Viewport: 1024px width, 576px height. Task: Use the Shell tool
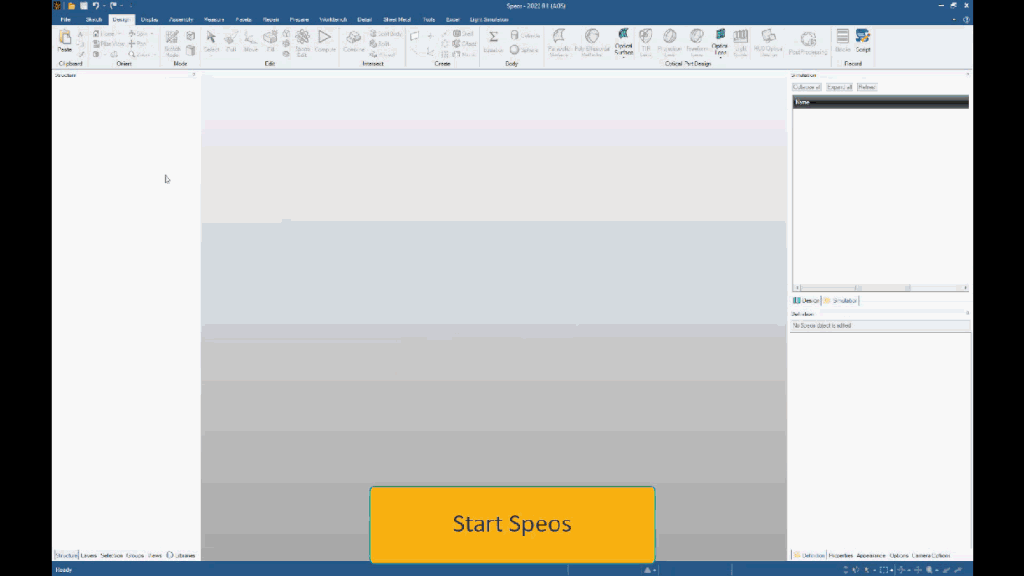coord(465,33)
